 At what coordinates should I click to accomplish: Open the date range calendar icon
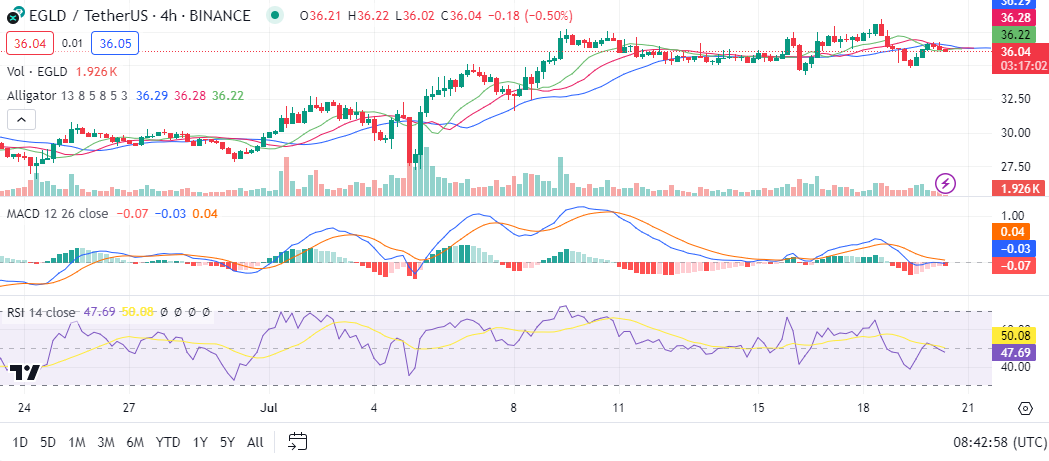tap(298, 441)
